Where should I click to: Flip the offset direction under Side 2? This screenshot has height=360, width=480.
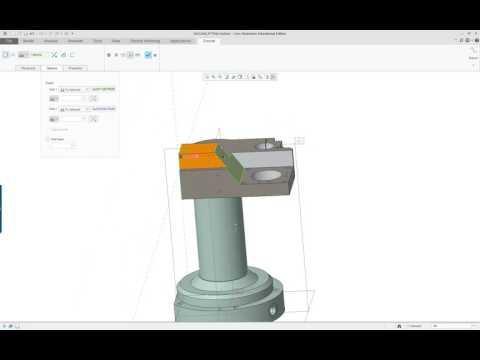(94, 119)
